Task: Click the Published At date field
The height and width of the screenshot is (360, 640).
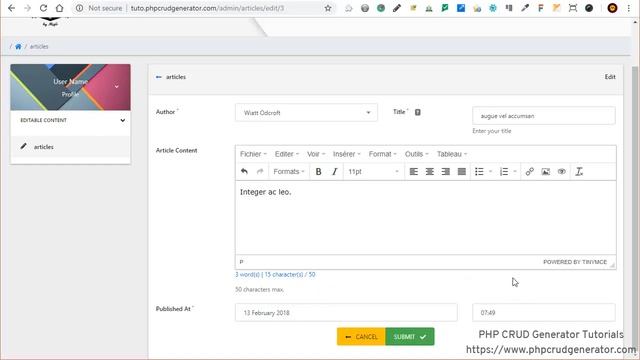Action: tap(346, 313)
